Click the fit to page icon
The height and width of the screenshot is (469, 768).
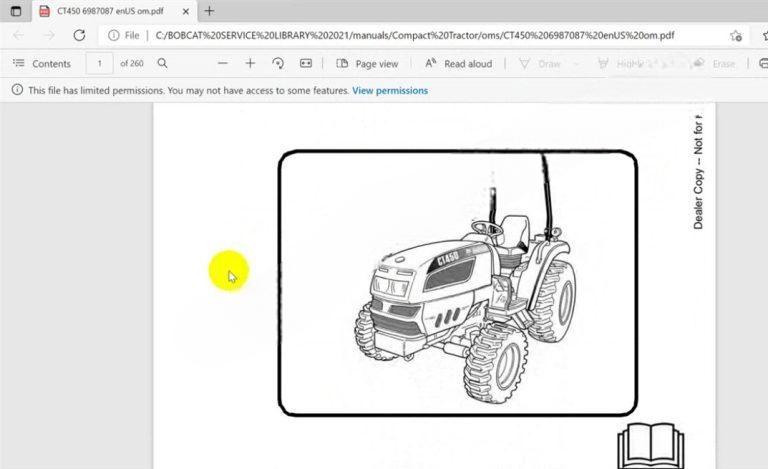tap(306, 63)
